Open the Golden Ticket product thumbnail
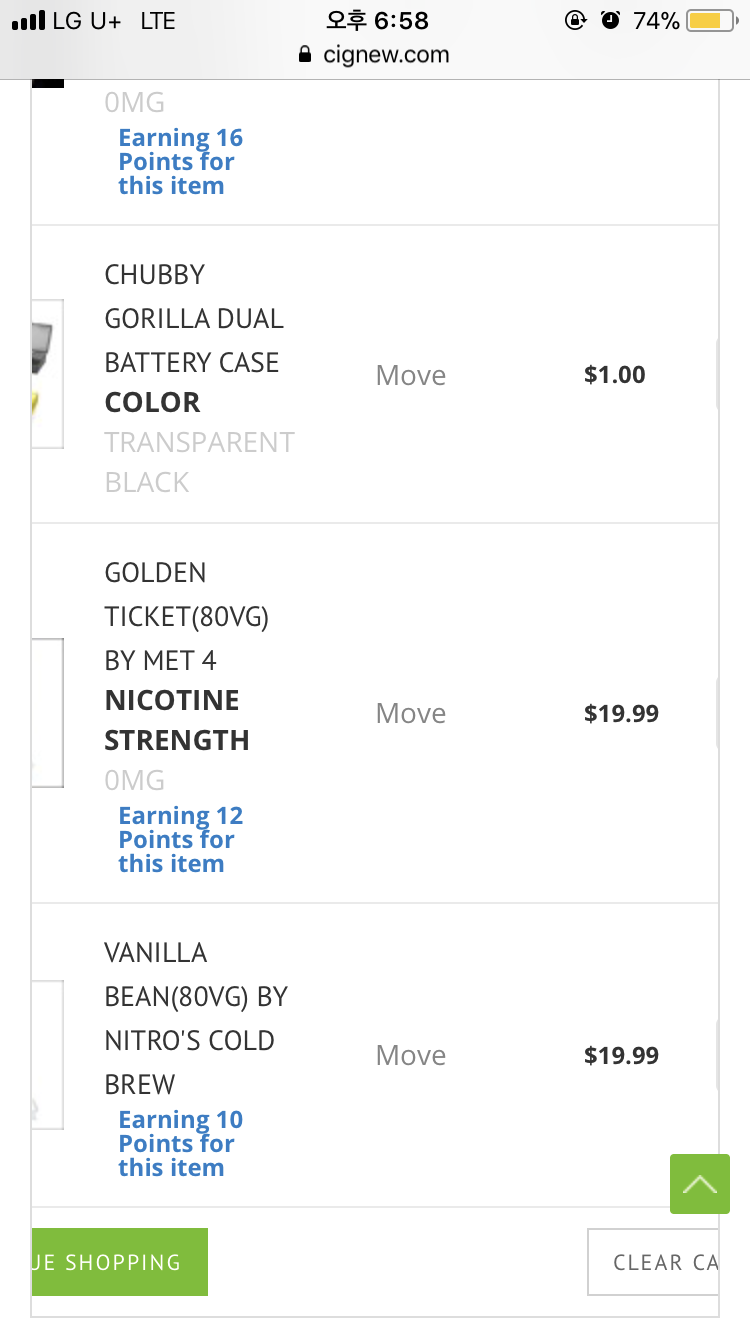This screenshot has height=1334, width=750. click(x=47, y=713)
